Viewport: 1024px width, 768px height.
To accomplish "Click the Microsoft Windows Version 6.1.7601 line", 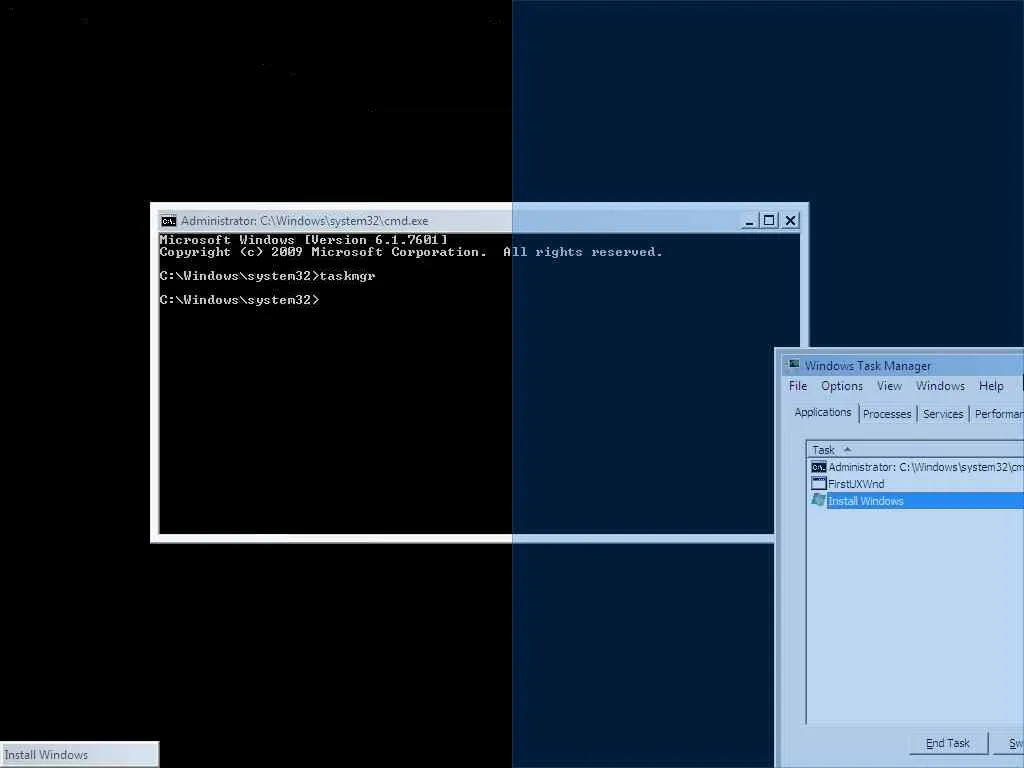I will click(304, 240).
